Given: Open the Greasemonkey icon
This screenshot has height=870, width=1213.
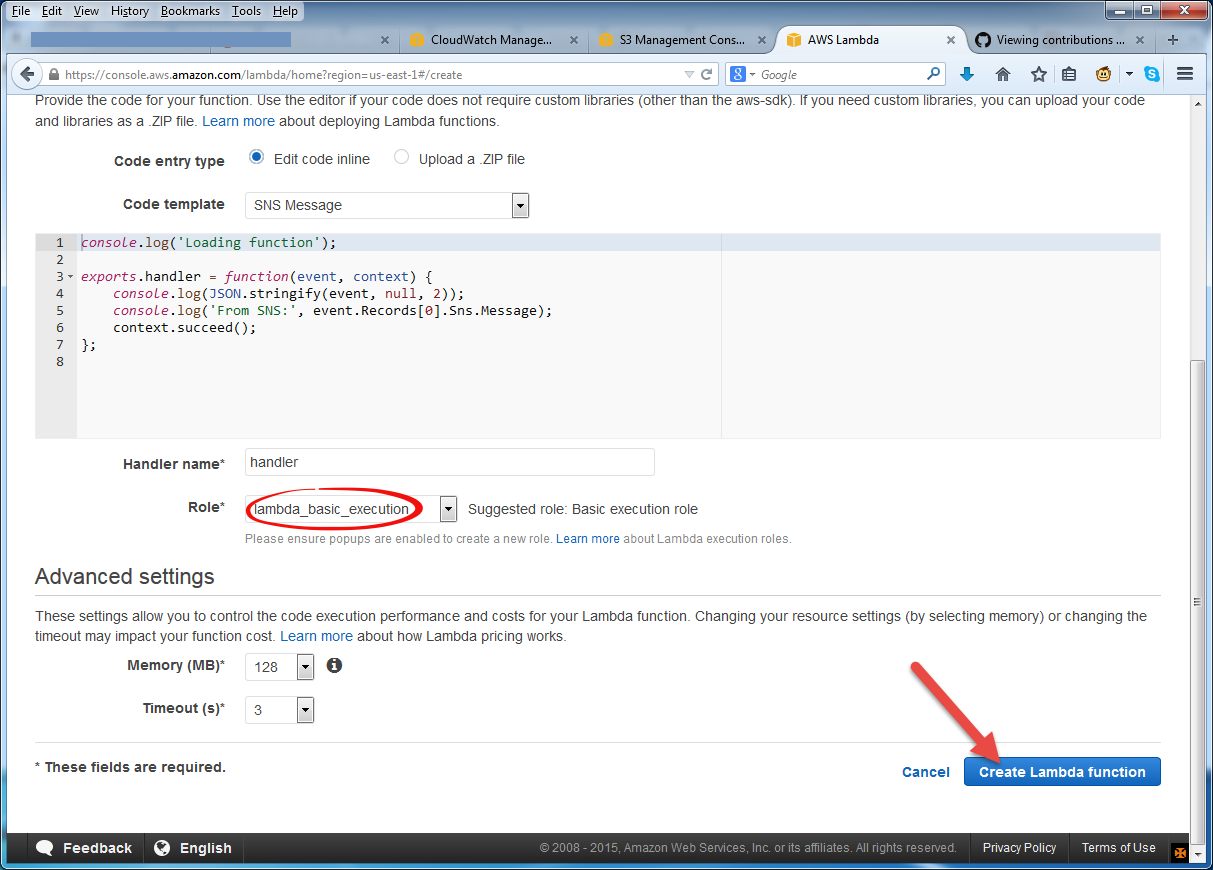Looking at the screenshot, I should pos(1102,74).
